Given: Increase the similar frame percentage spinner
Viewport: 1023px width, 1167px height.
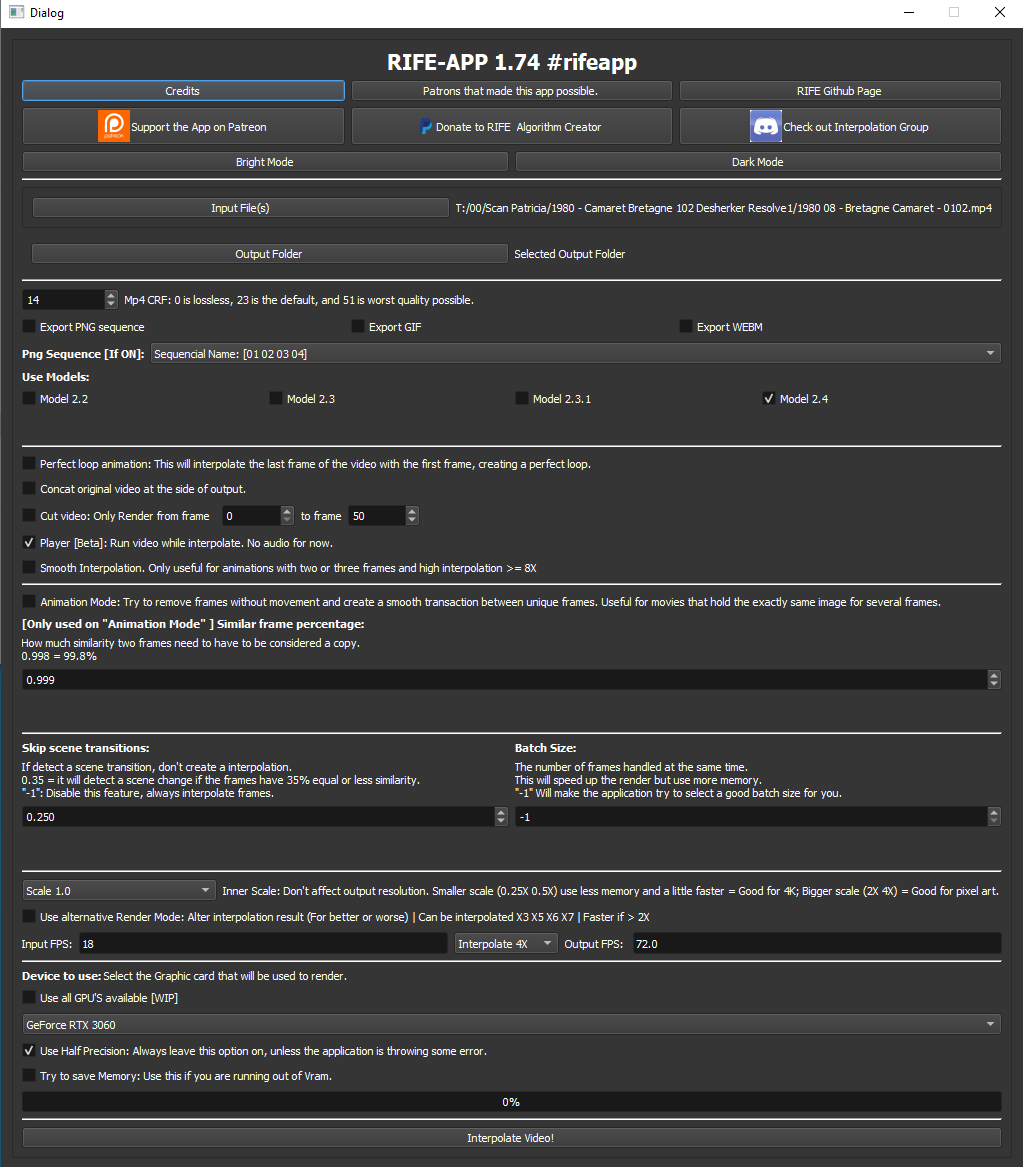Looking at the screenshot, I should [x=993, y=675].
